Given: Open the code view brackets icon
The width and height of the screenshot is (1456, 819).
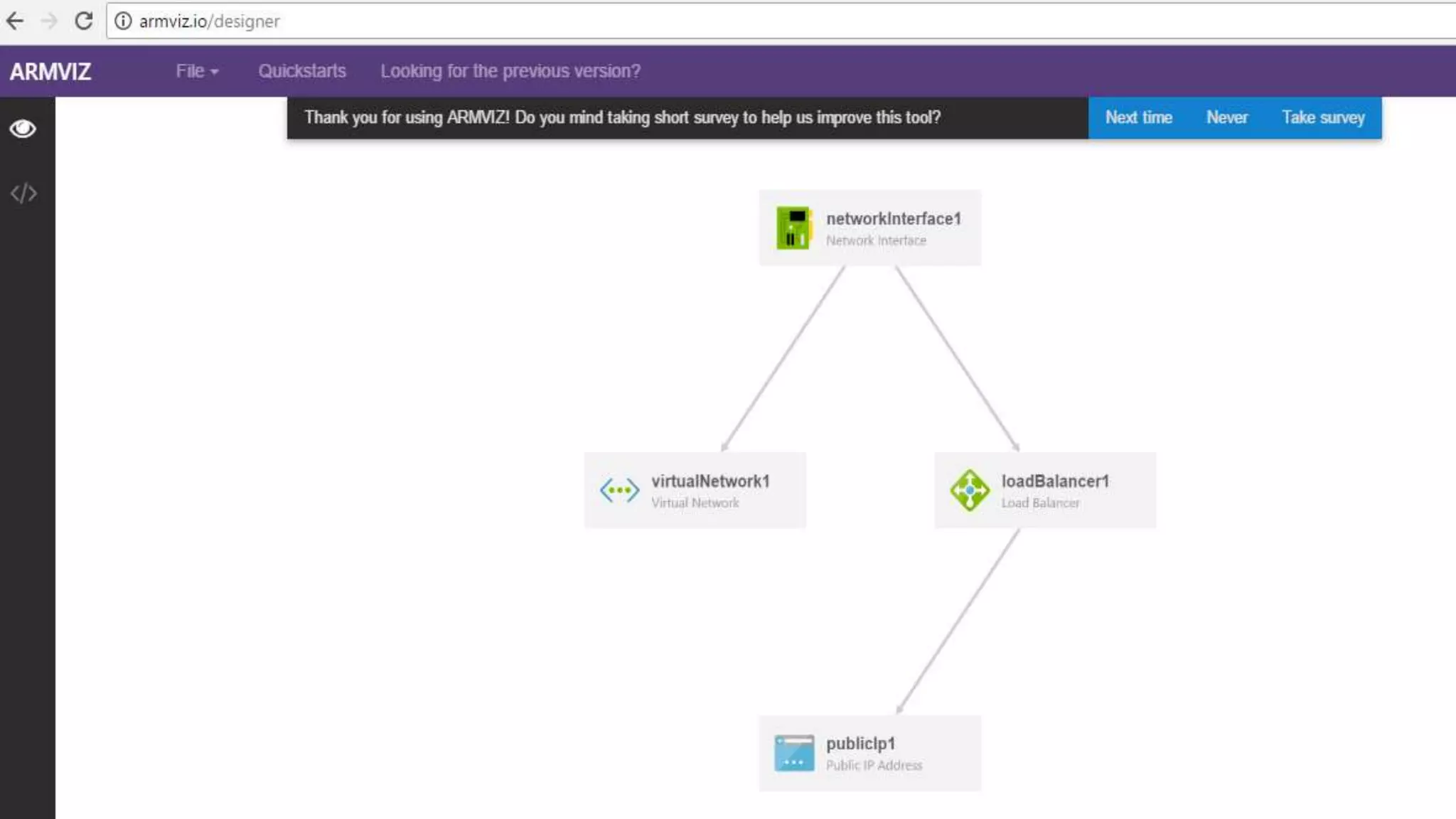Looking at the screenshot, I should pos(23,193).
